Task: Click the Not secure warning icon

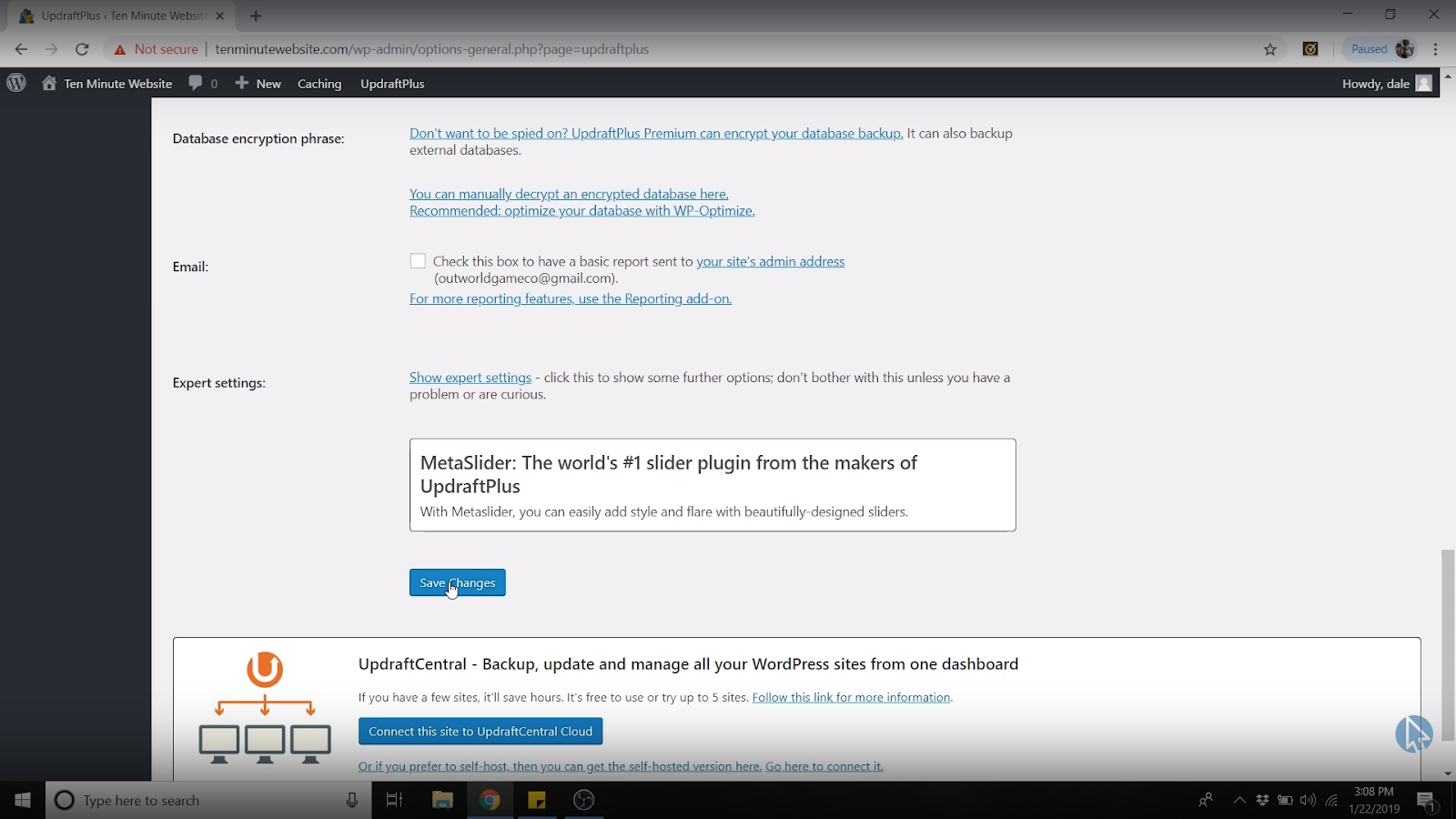Action: 120,49
